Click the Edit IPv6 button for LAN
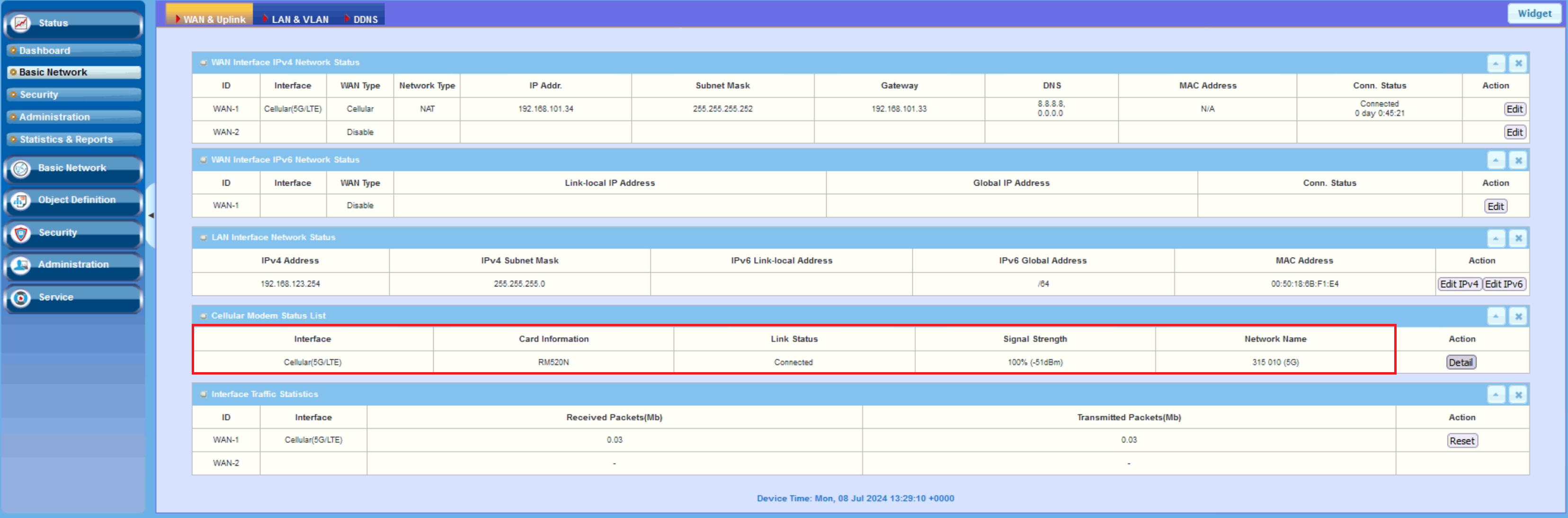Screen dimensions: 1568x518 [x=1503, y=284]
